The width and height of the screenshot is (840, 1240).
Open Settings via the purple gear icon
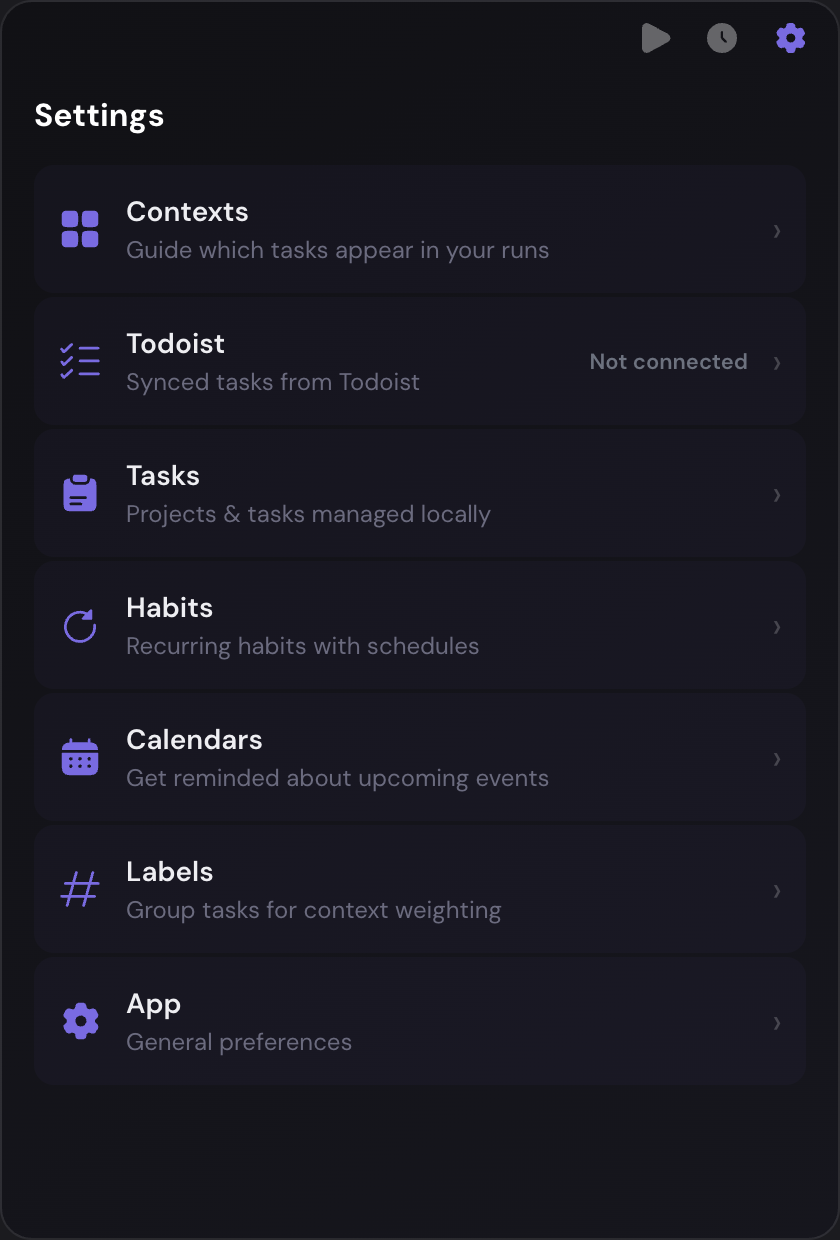point(790,38)
